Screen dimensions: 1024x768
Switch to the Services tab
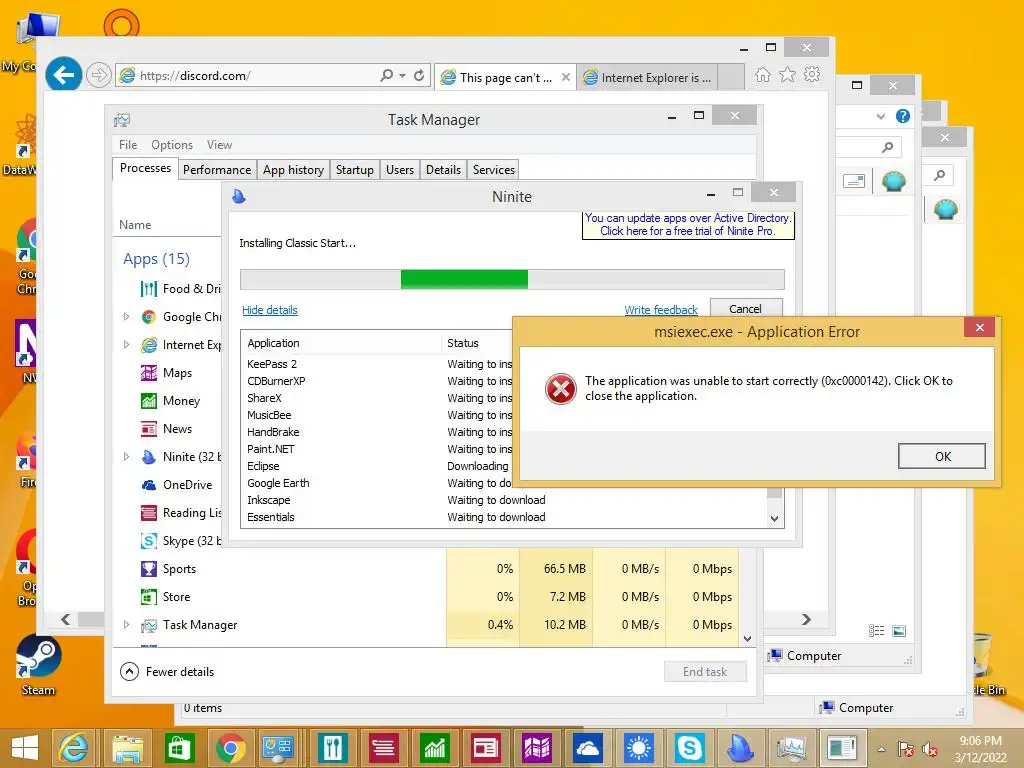click(494, 170)
